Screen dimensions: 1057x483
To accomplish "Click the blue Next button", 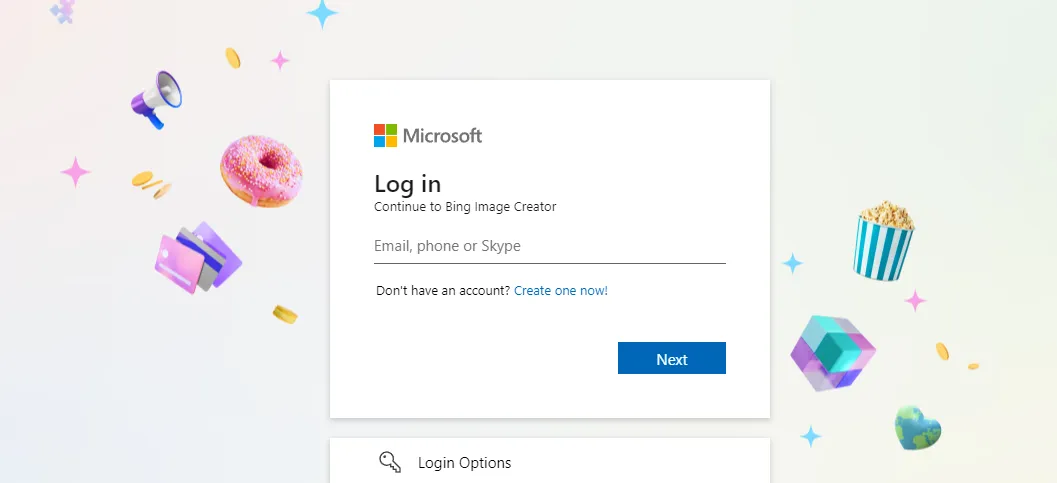I will [x=671, y=358].
